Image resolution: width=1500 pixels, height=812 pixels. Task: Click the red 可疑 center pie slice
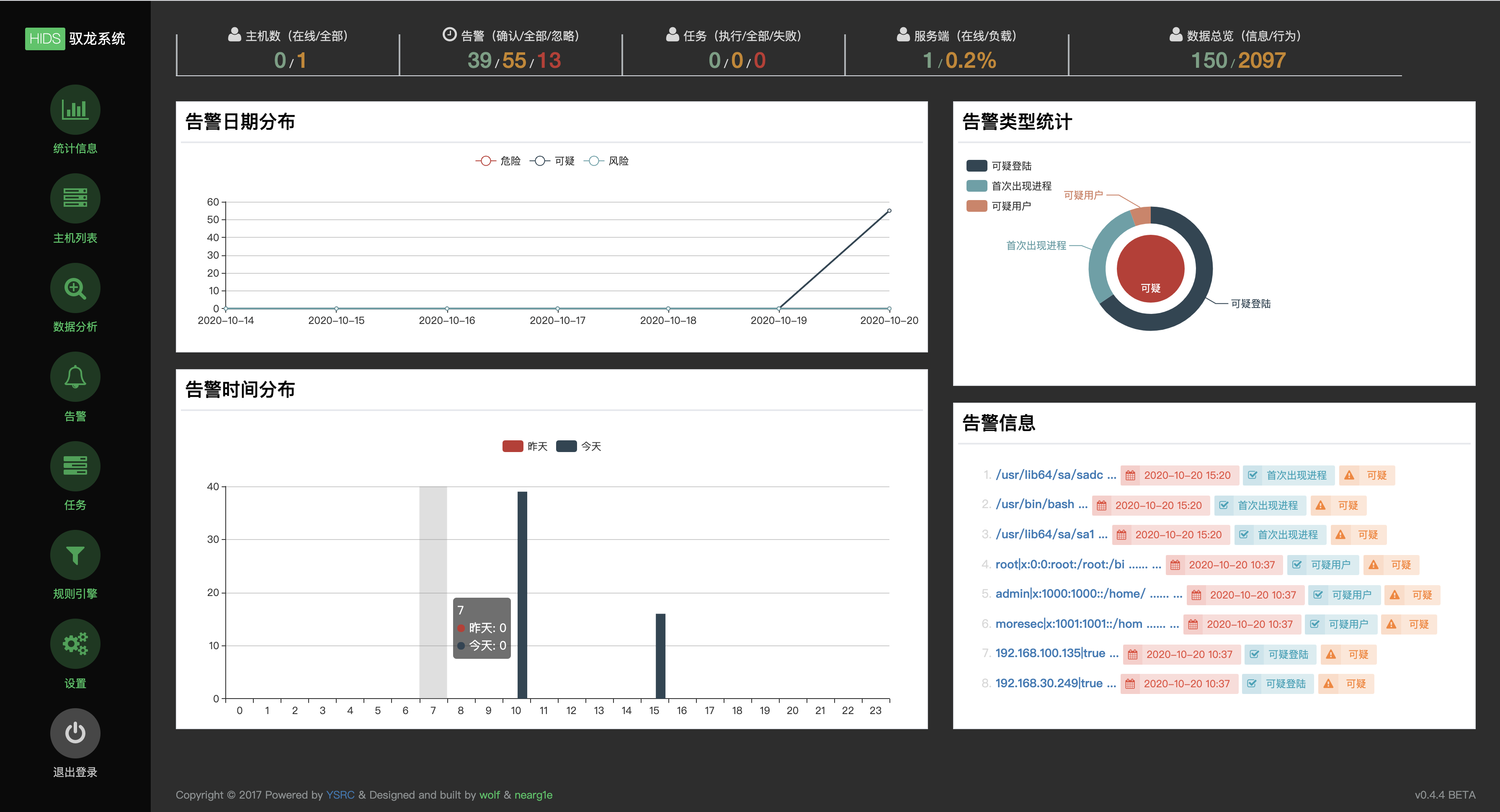click(x=1151, y=268)
